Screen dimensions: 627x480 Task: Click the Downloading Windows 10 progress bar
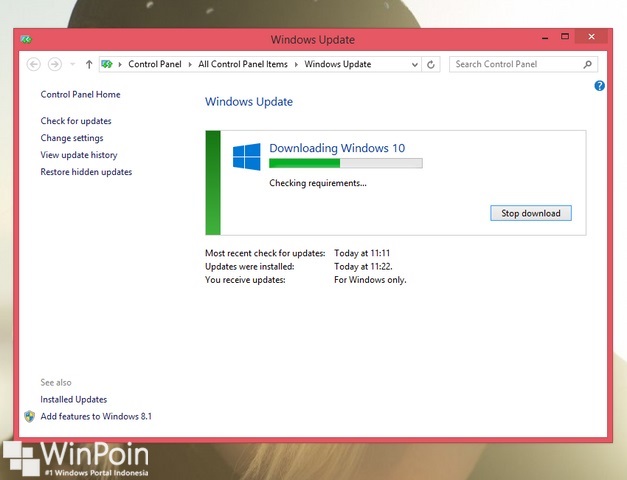(345, 163)
